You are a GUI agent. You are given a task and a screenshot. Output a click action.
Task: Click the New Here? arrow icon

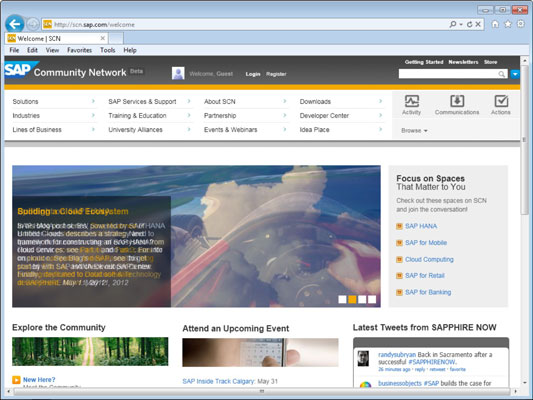click(16, 380)
